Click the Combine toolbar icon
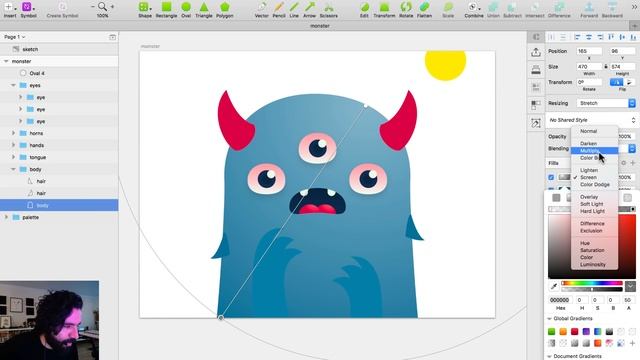The width and height of the screenshot is (640, 360). point(473,10)
